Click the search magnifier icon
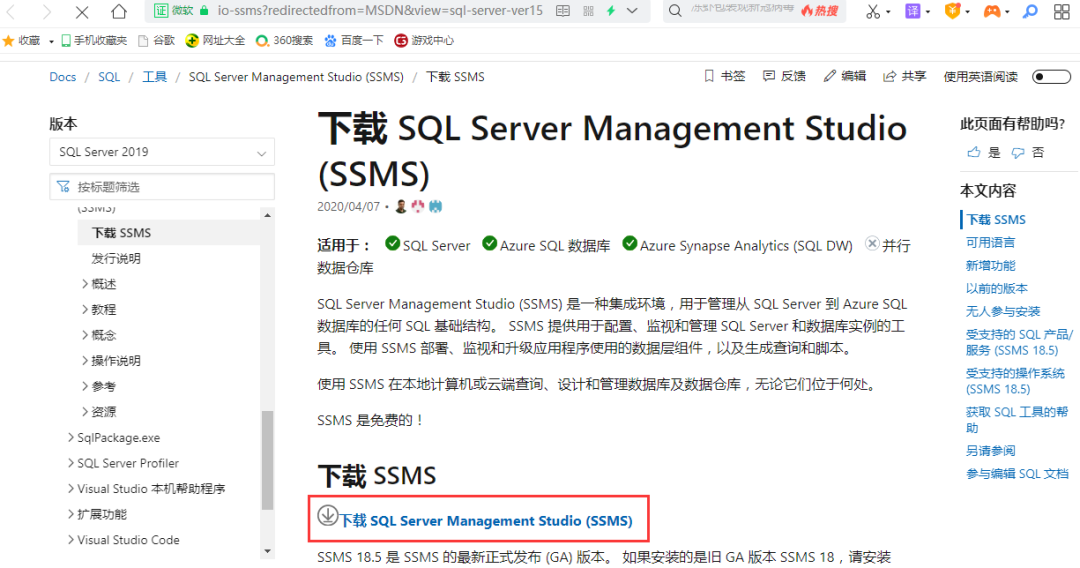The image size is (1080, 568). (675, 11)
